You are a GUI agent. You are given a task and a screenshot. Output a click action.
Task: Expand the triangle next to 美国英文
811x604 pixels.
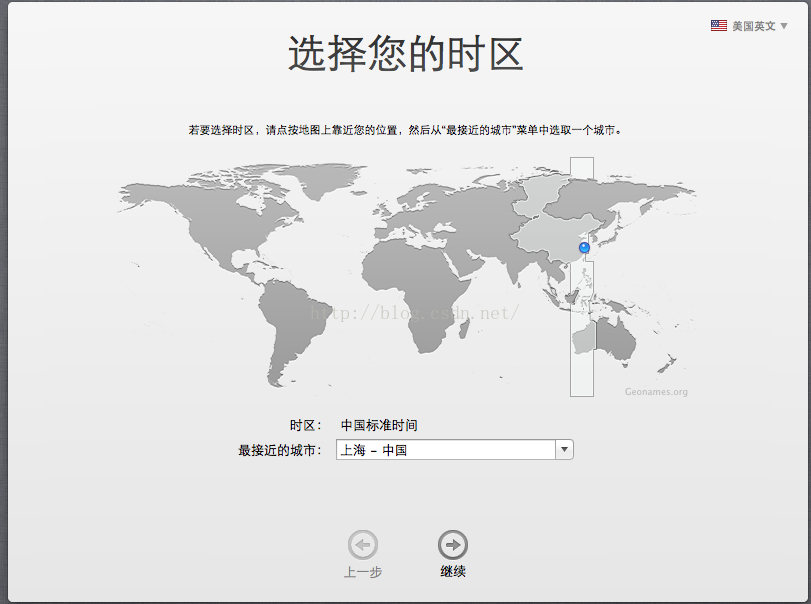pos(784,26)
